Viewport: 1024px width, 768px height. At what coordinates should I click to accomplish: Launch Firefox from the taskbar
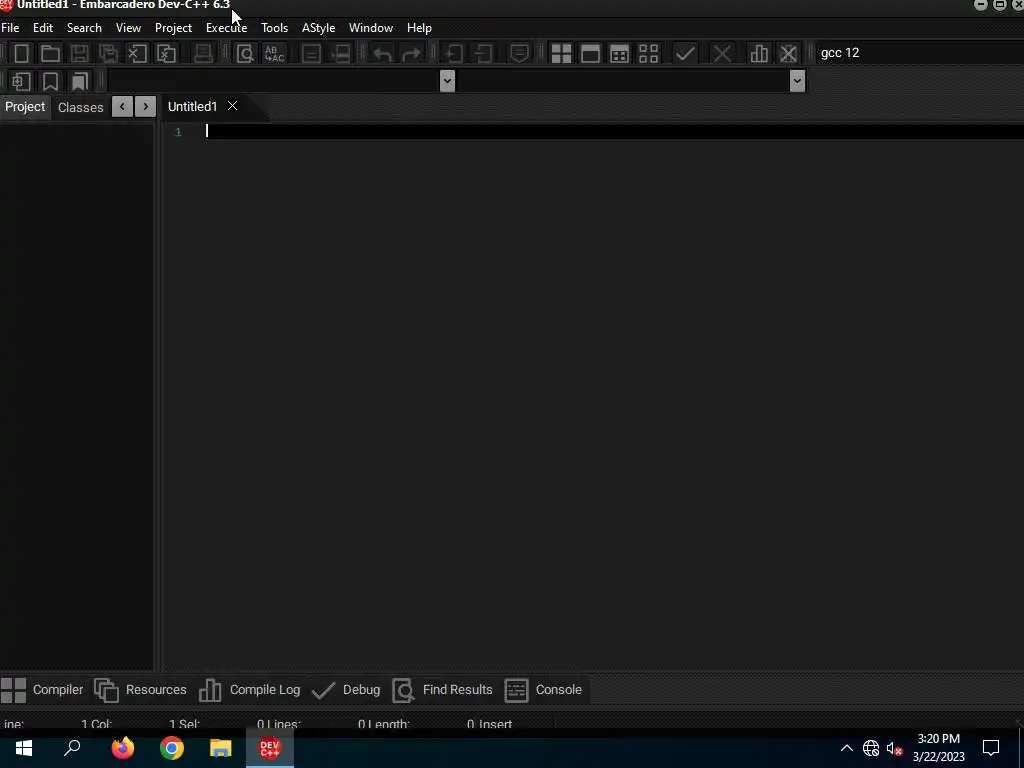point(122,748)
